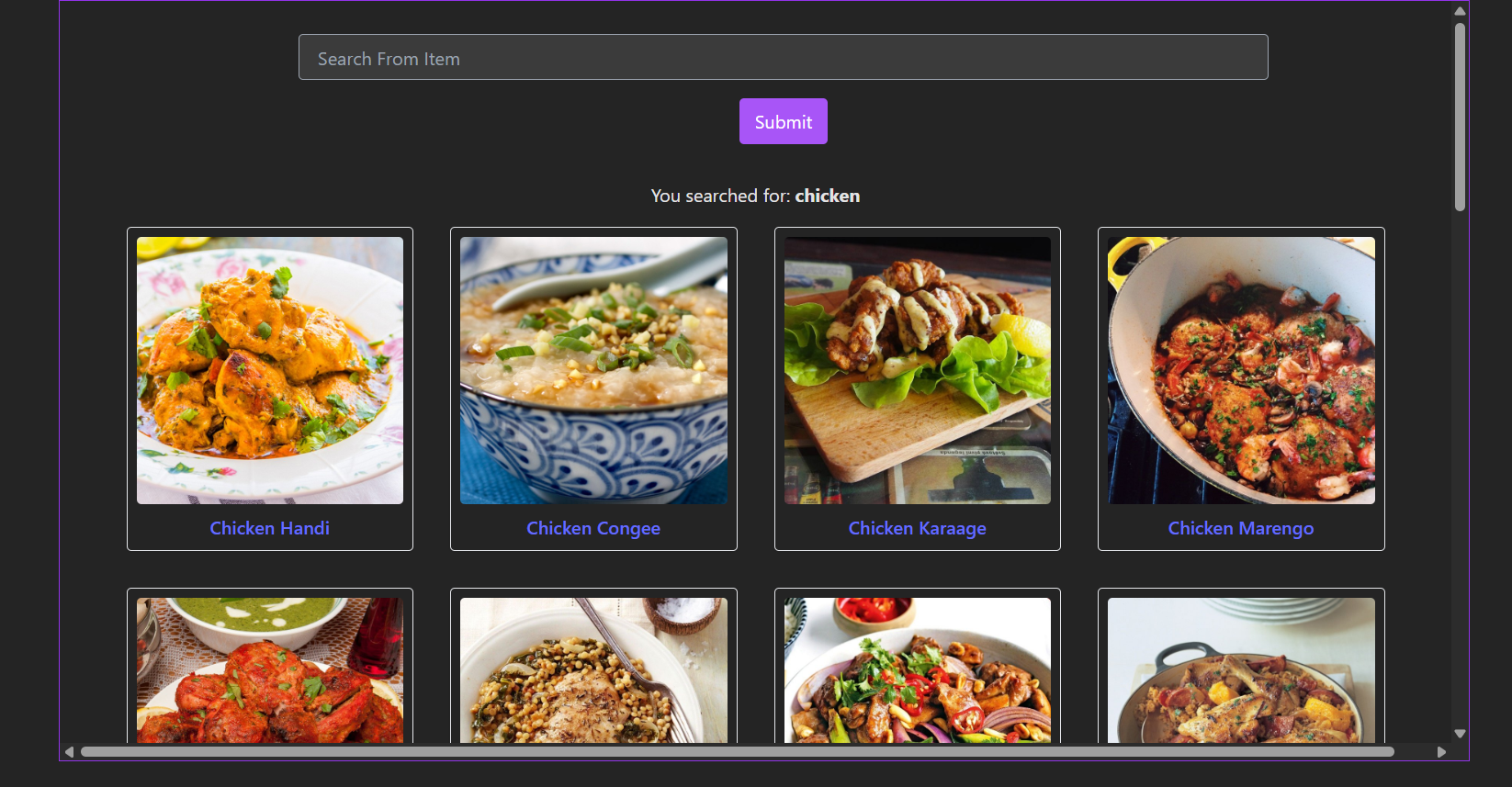Open the Chicken Karaage link
The width and height of the screenshot is (1512, 787).
pos(917,528)
